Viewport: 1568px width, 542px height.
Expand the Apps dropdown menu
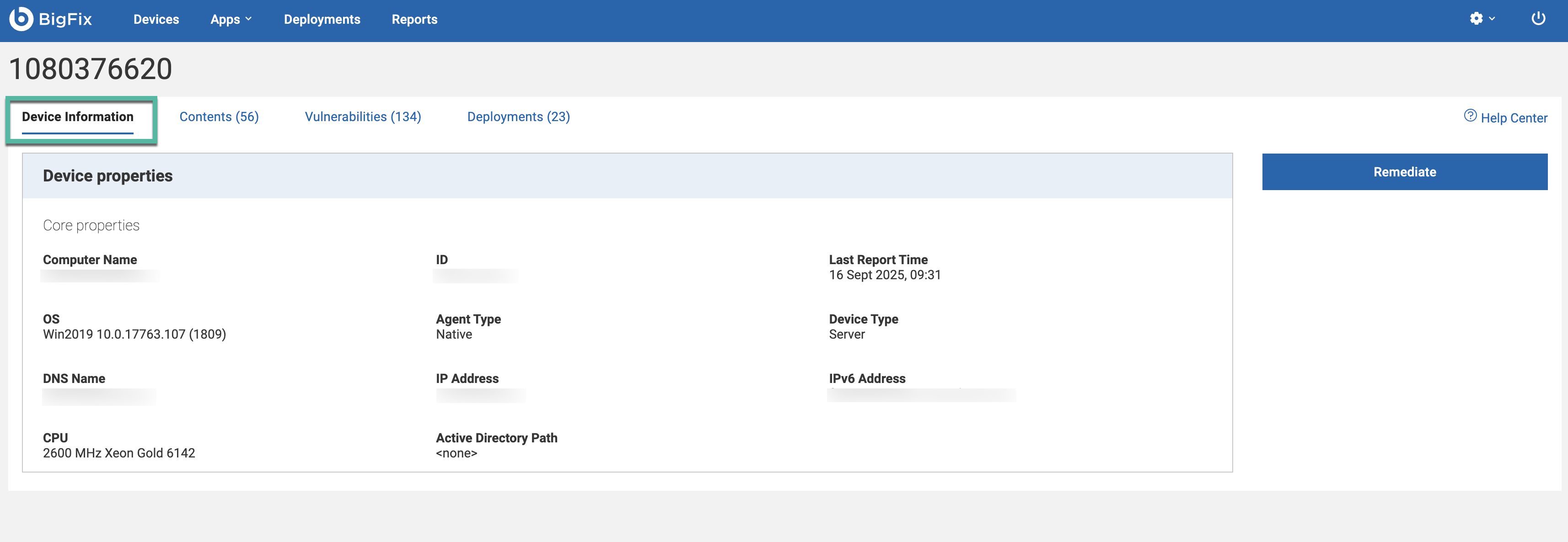pos(231,20)
